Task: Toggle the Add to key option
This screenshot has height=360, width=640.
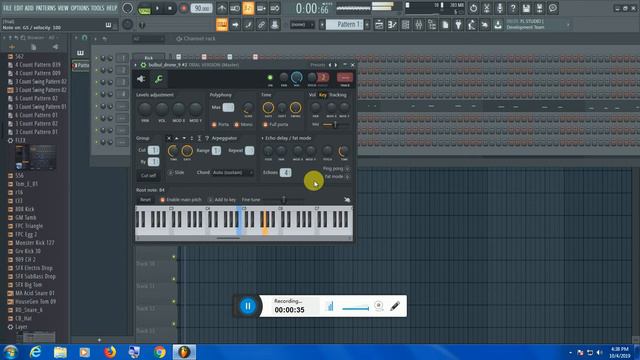Action: pyautogui.click(x=210, y=200)
